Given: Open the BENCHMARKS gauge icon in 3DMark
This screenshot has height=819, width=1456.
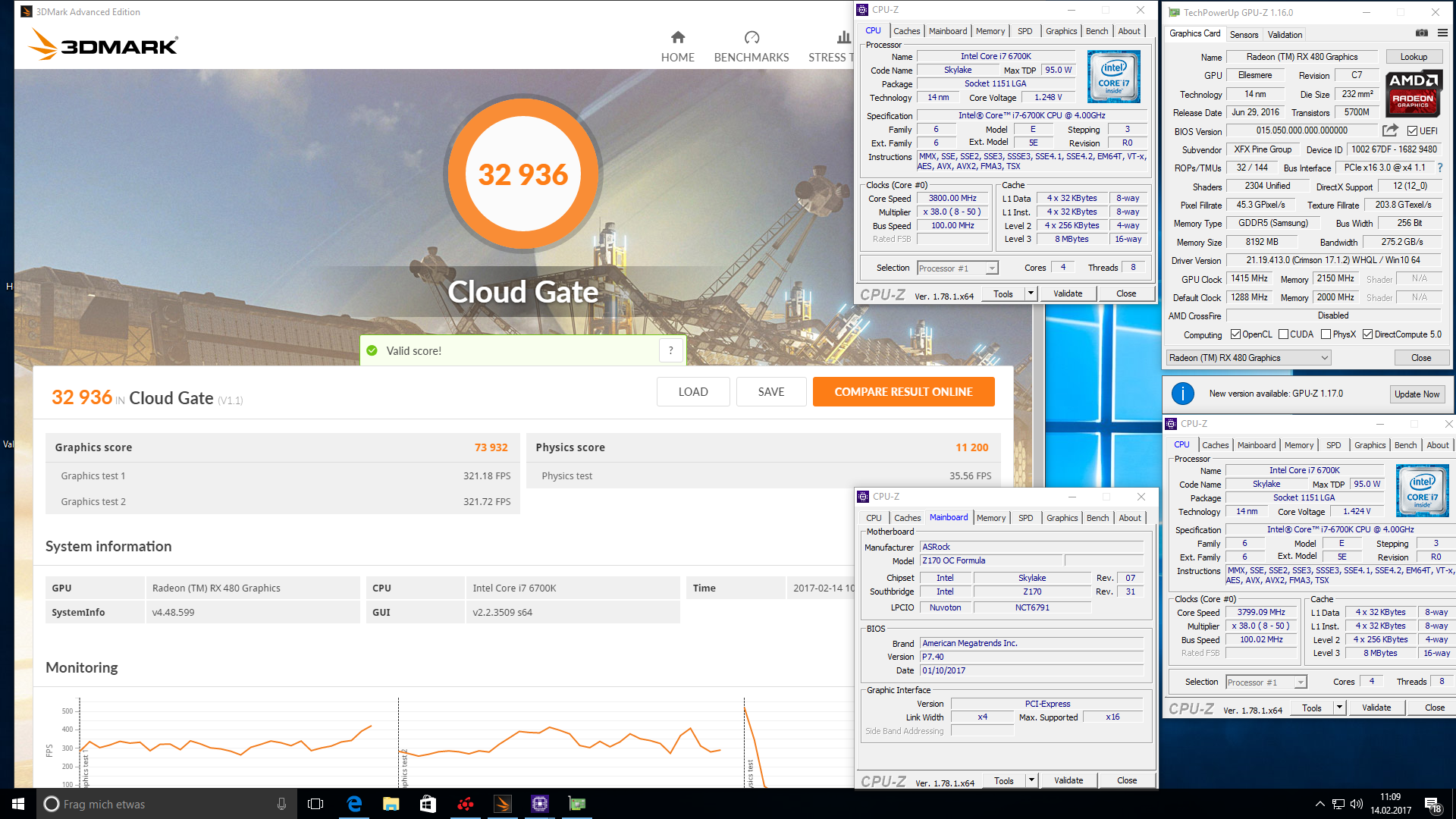Looking at the screenshot, I should (752, 37).
